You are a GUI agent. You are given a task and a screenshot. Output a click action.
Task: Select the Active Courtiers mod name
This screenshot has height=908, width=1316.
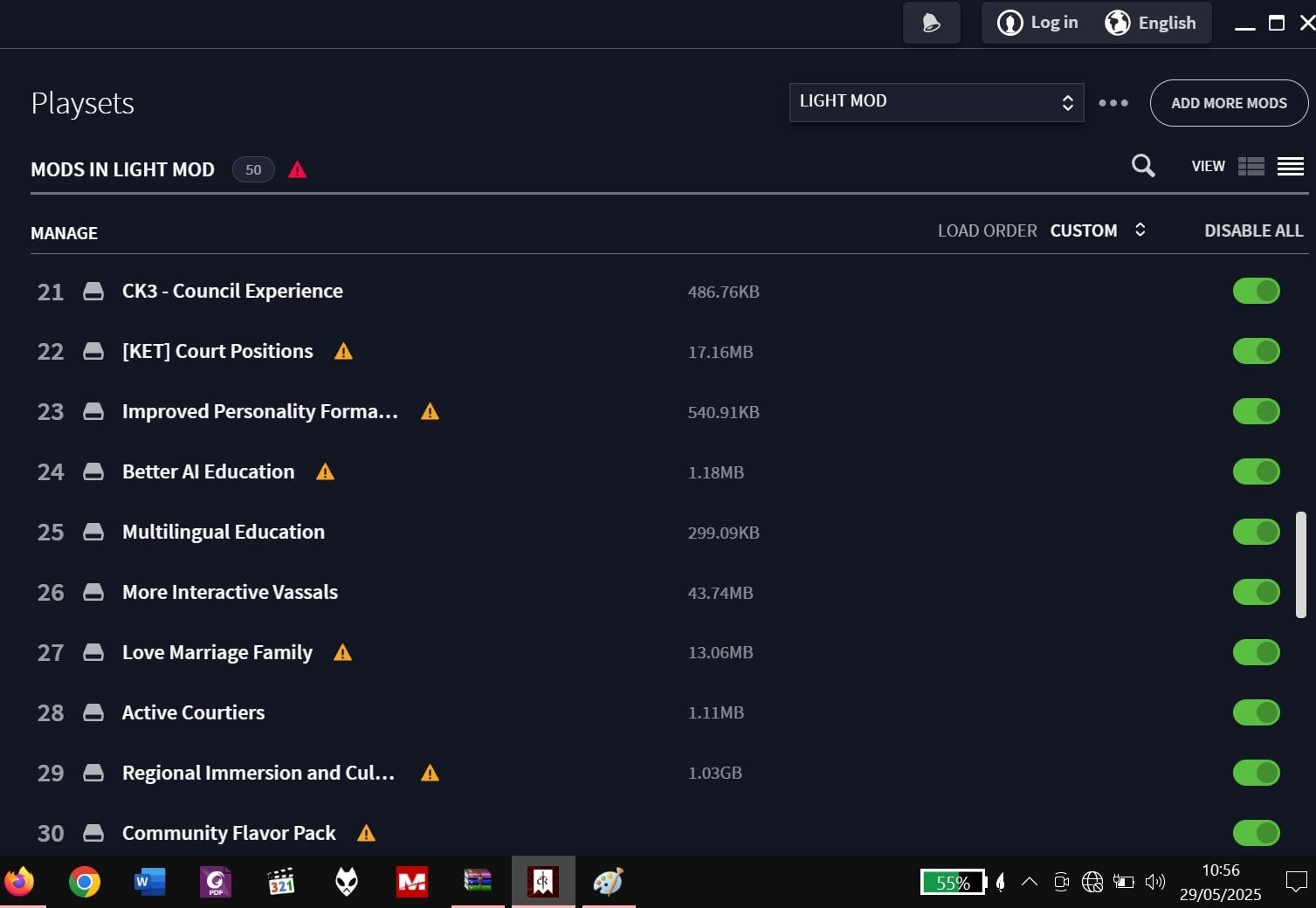click(193, 712)
